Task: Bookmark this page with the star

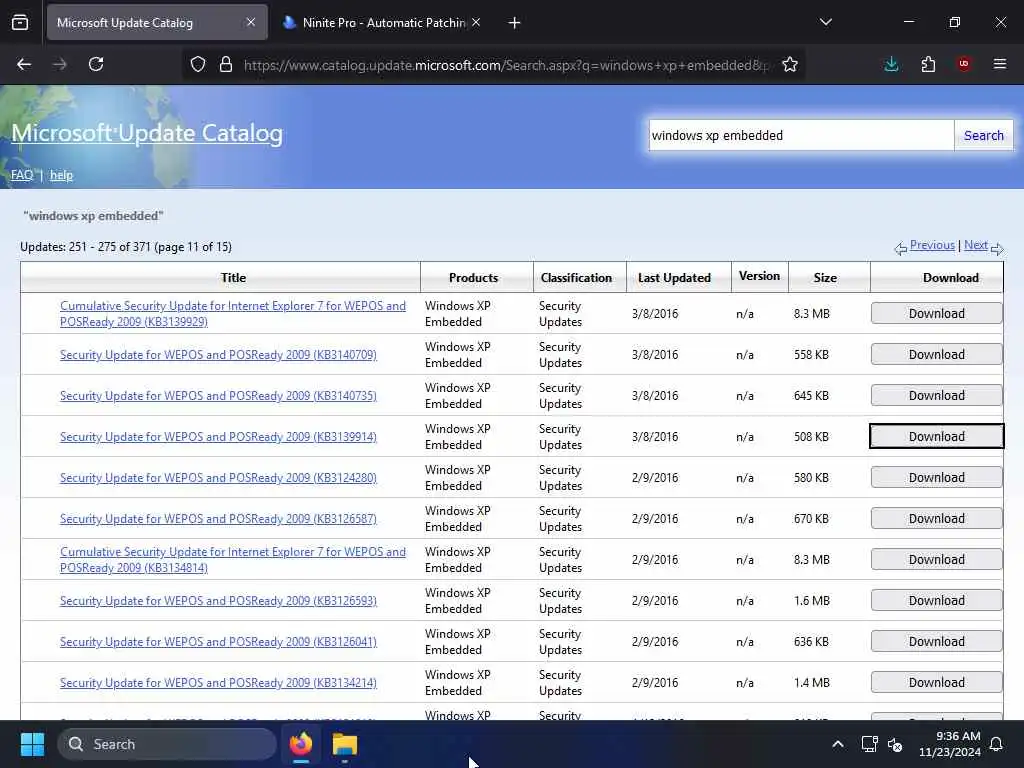Action: 790,64
